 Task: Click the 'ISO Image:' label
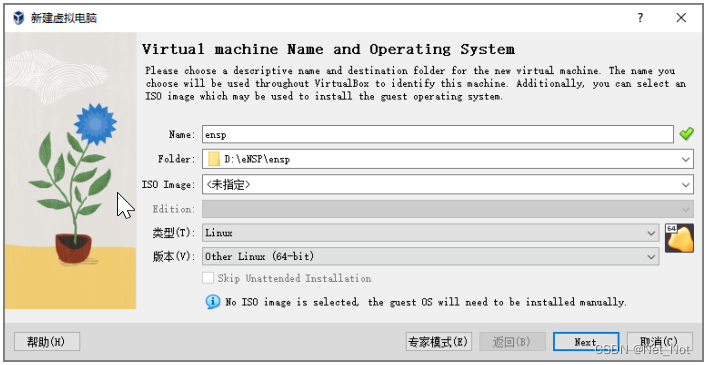(x=169, y=185)
